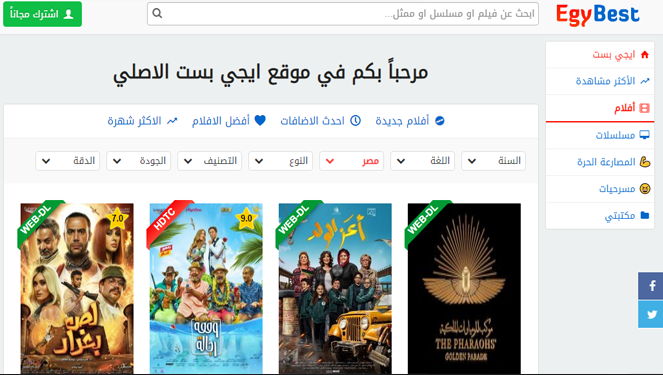Open احدث الاضافات latest additions tab
Screen dimensions: 663x375
321,121
